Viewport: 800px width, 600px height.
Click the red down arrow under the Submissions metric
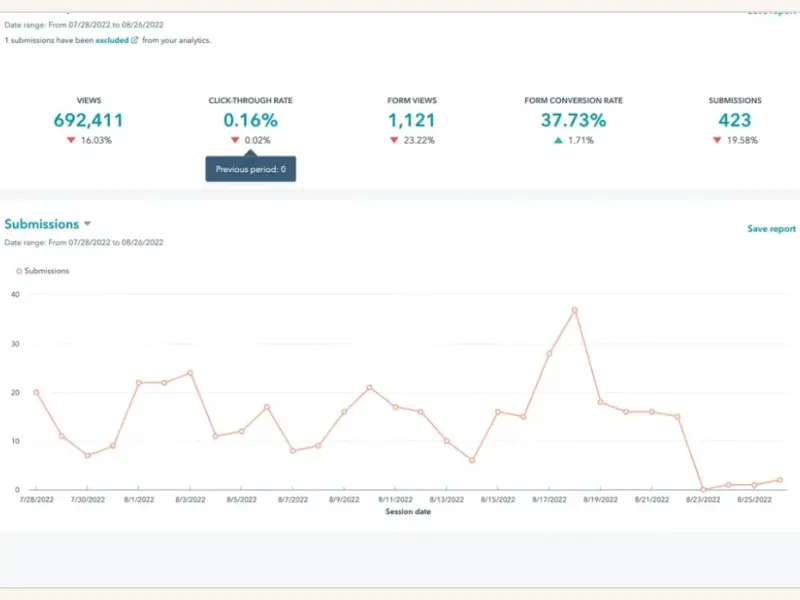pos(717,140)
